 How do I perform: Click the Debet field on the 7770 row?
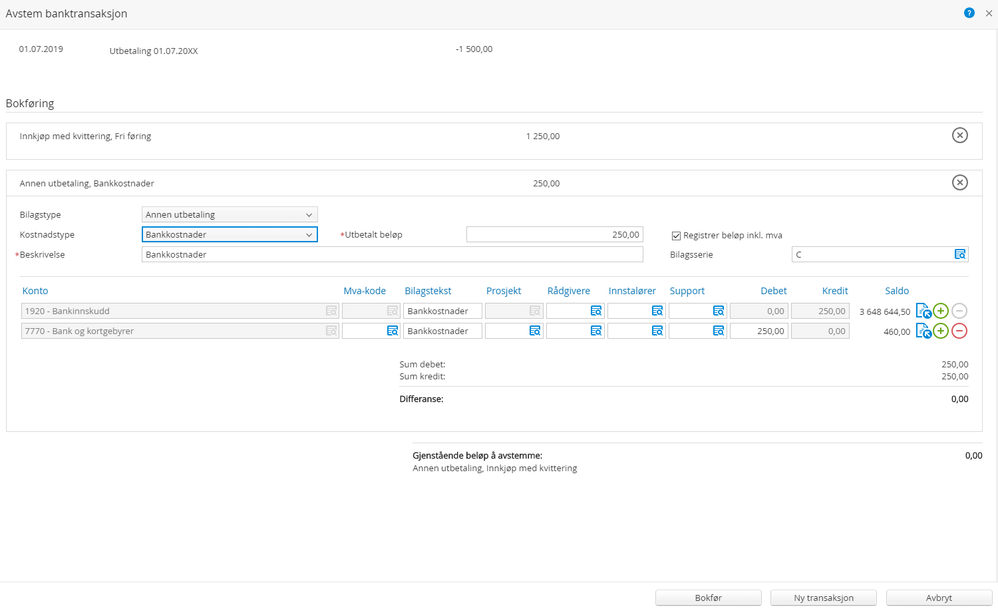tap(759, 331)
